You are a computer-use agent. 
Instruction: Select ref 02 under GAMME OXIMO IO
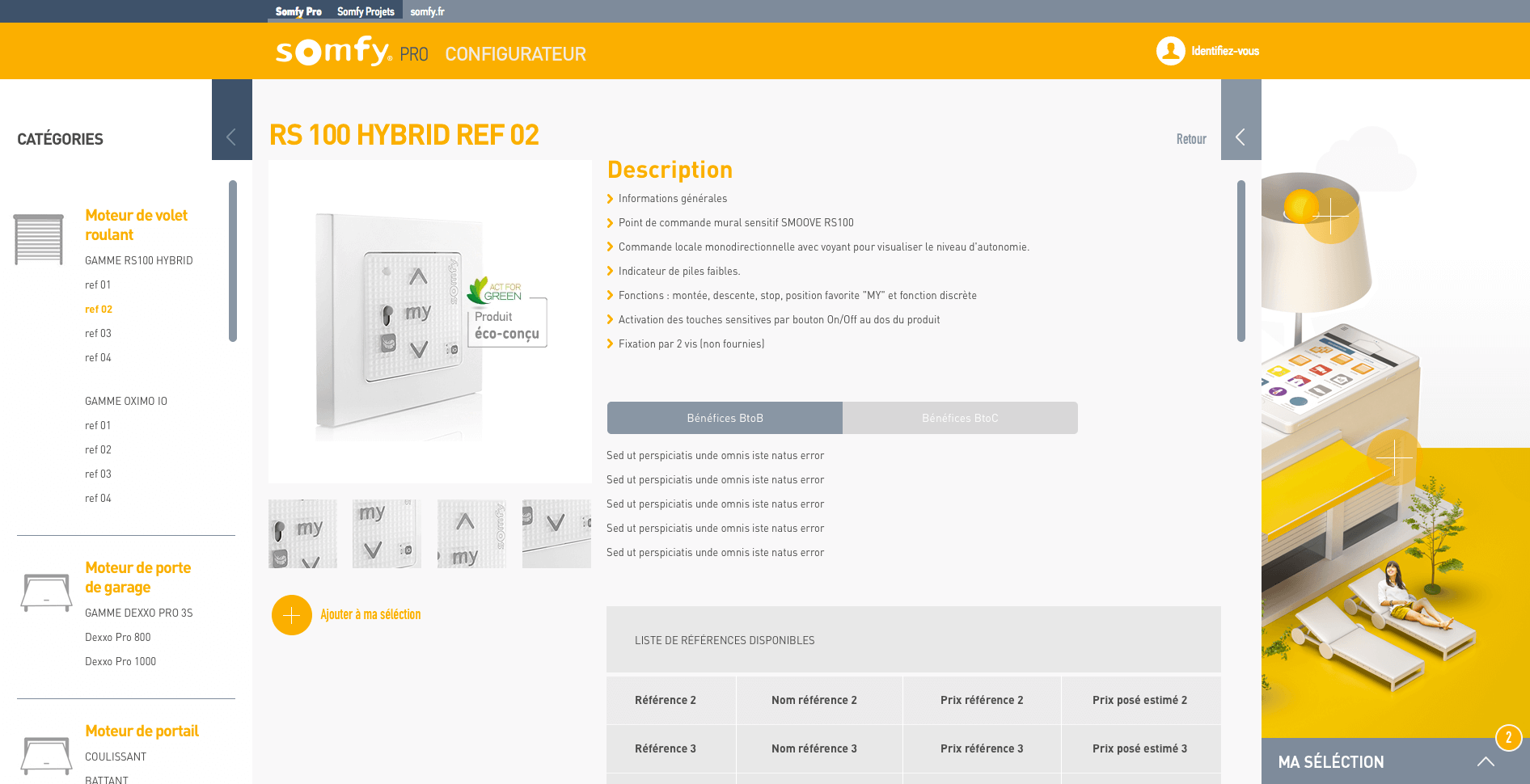tap(98, 449)
